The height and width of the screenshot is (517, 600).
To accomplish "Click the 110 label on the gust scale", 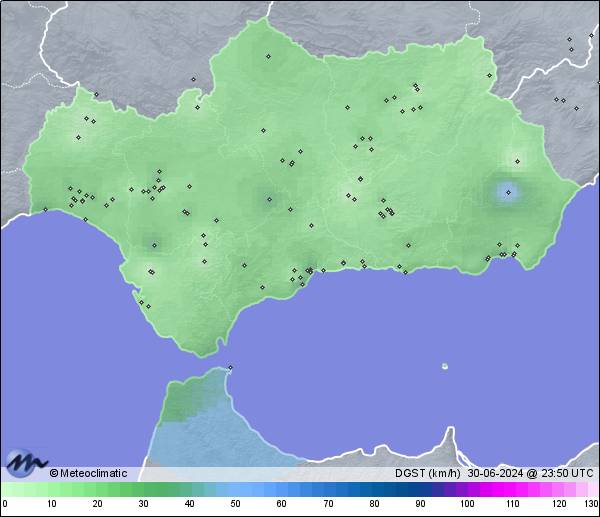I will 513,504.
